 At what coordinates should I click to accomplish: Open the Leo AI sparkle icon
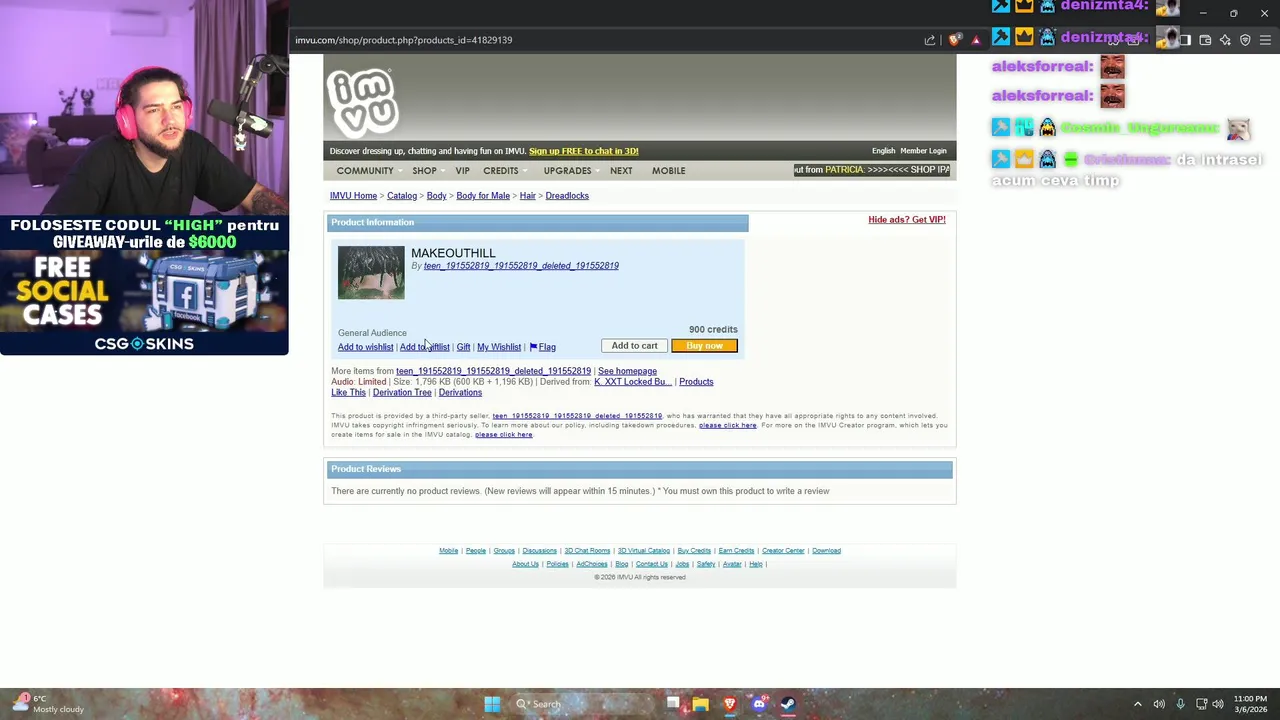[x=1225, y=40]
